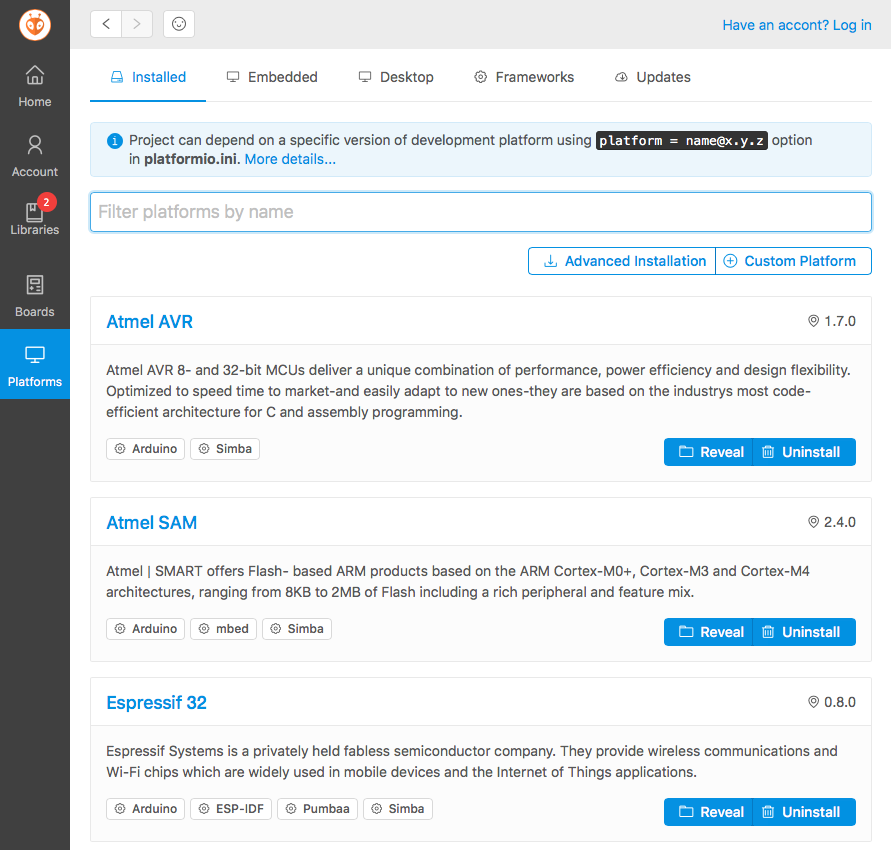This screenshot has height=850, width=891.
Task: Open the Atmel SAM platform title
Action: pos(152,523)
